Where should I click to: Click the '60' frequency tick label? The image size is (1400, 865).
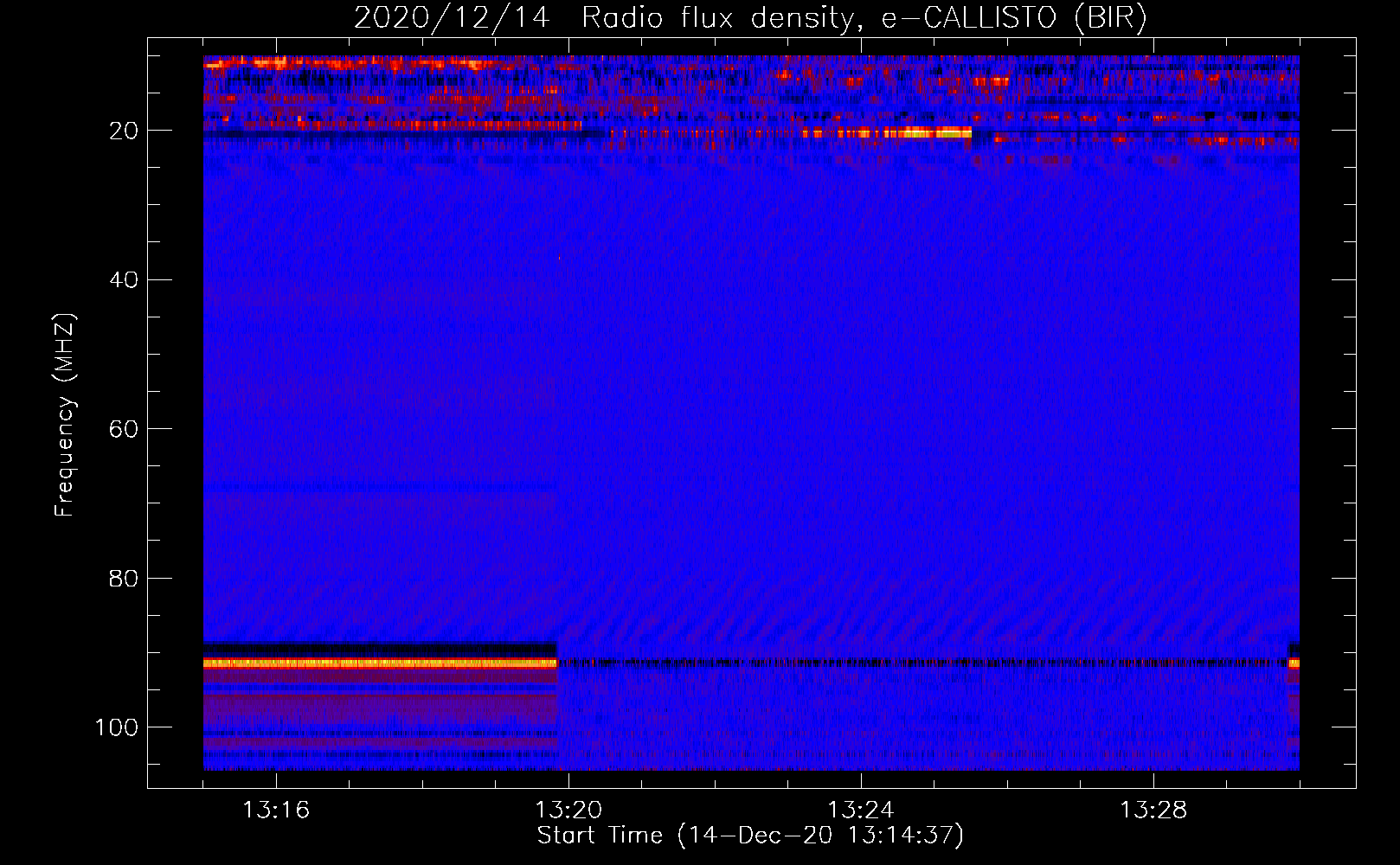point(124,429)
